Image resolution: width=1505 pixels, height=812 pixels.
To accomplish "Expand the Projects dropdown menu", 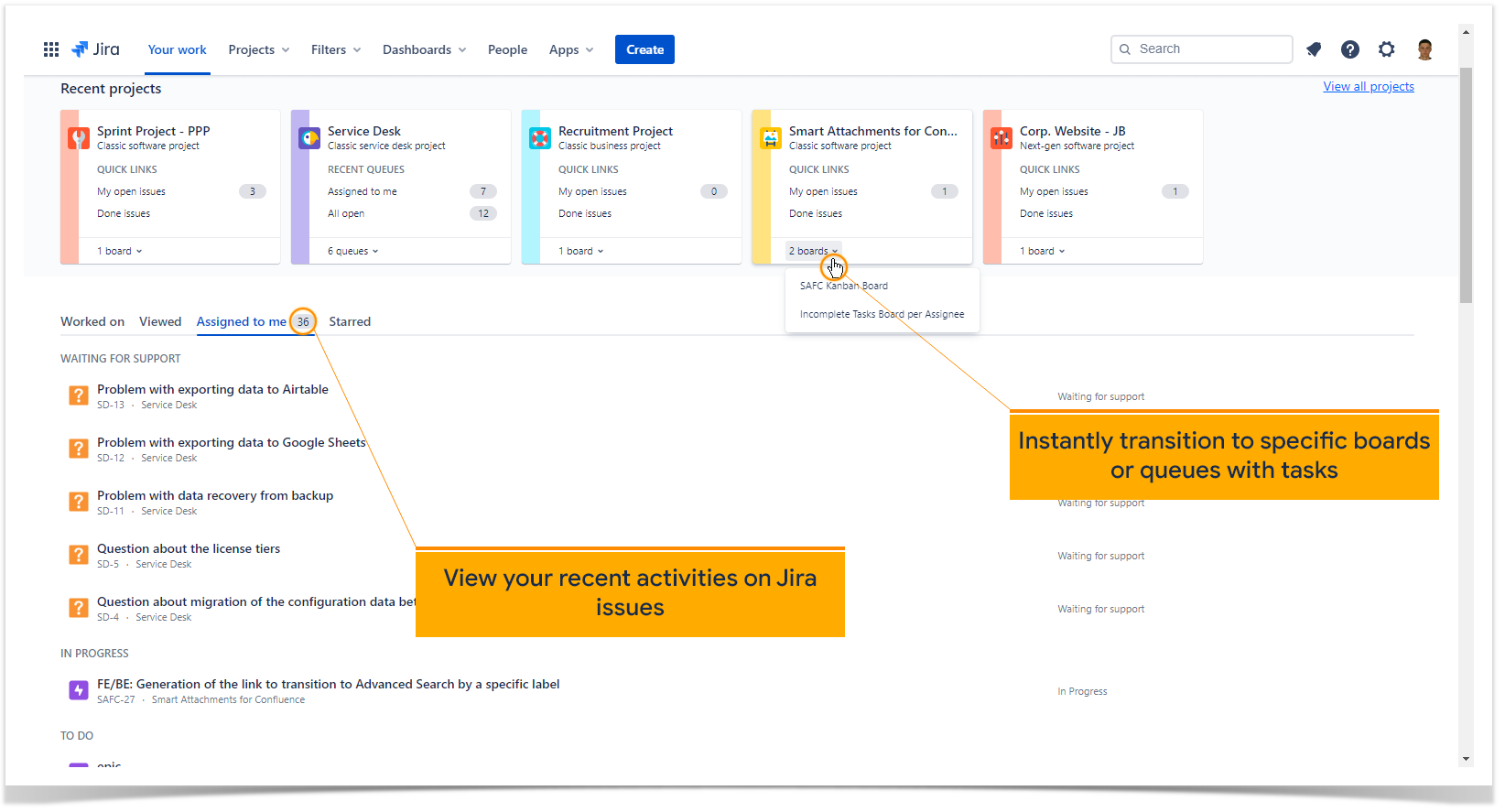I will coord(259,49).
